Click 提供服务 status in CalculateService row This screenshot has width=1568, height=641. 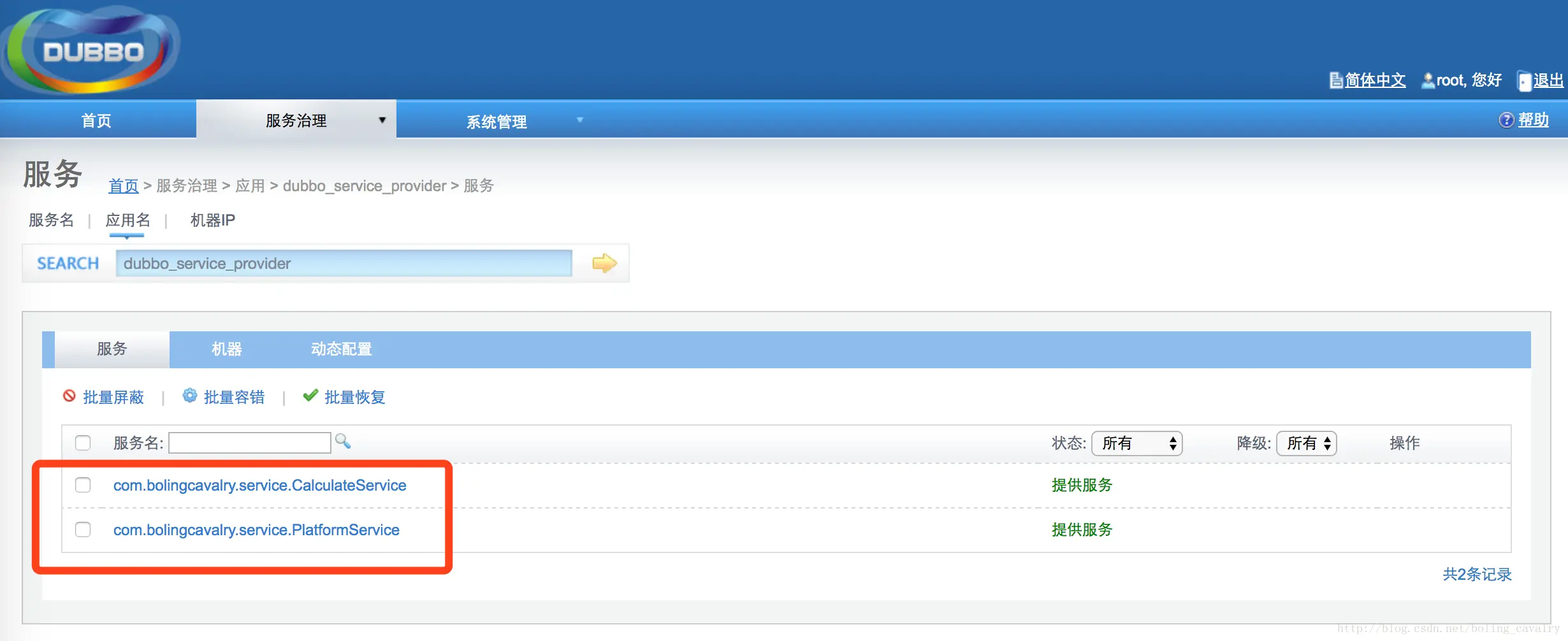tap(1082, 486)
